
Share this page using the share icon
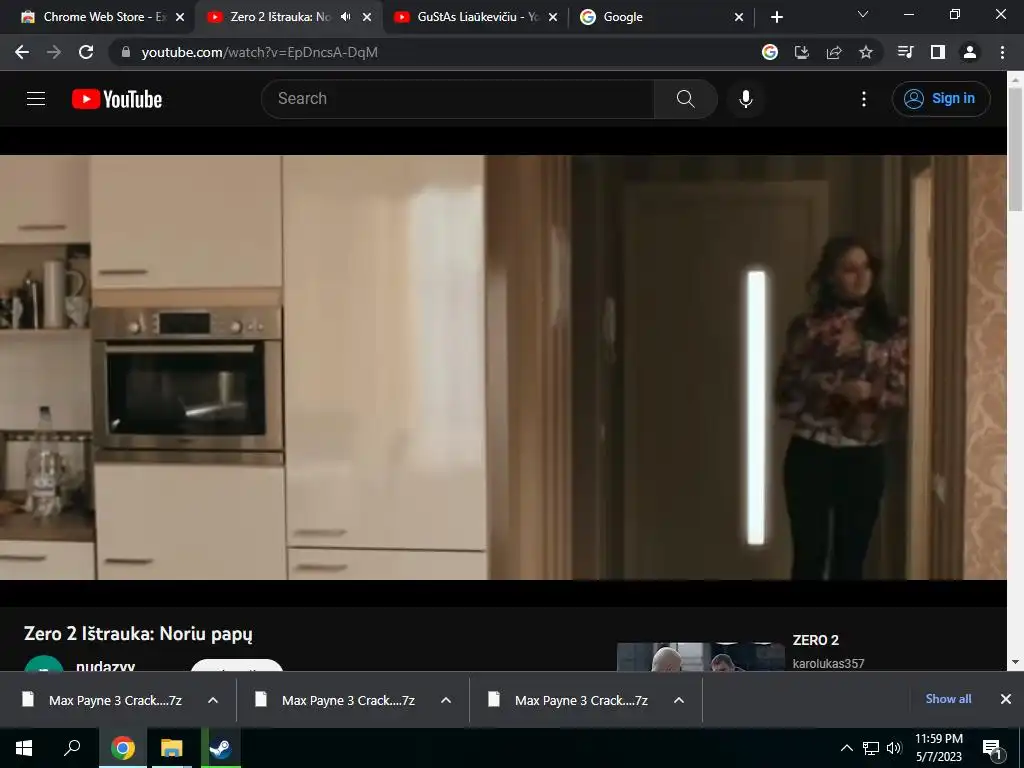click(834, 52)
